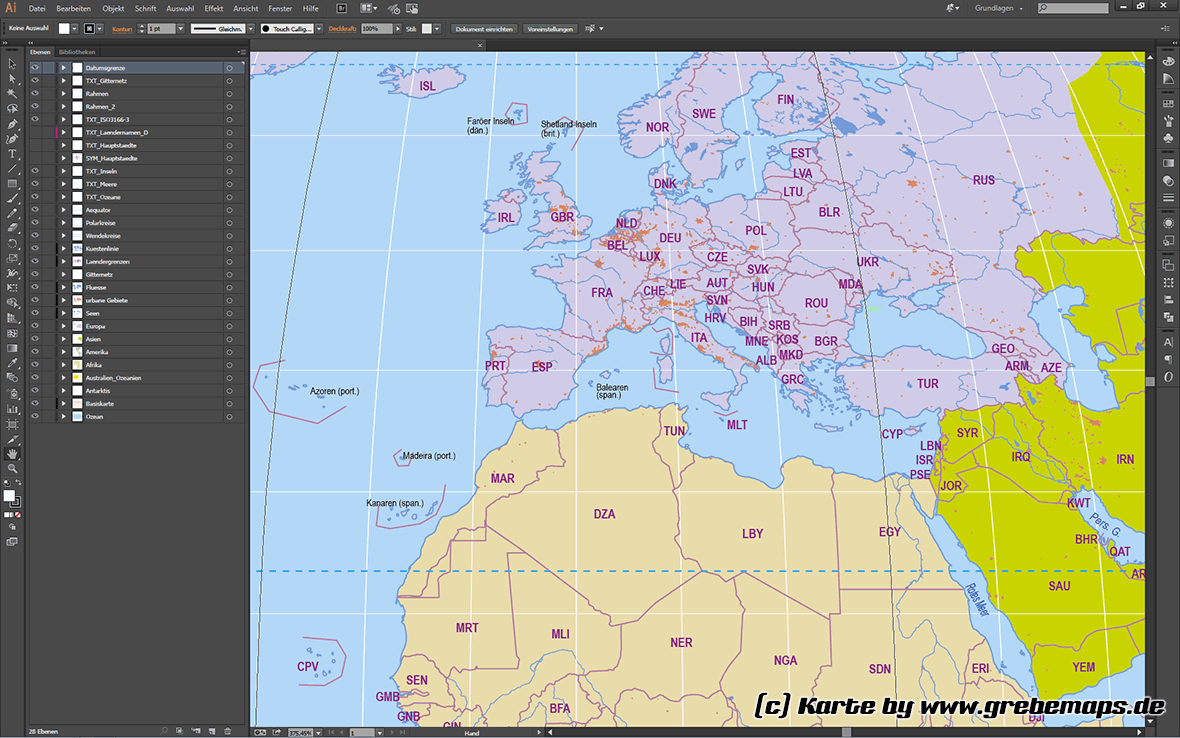
Task: Open the Grundlagen workspace dropdown
Action: [999, 8]
